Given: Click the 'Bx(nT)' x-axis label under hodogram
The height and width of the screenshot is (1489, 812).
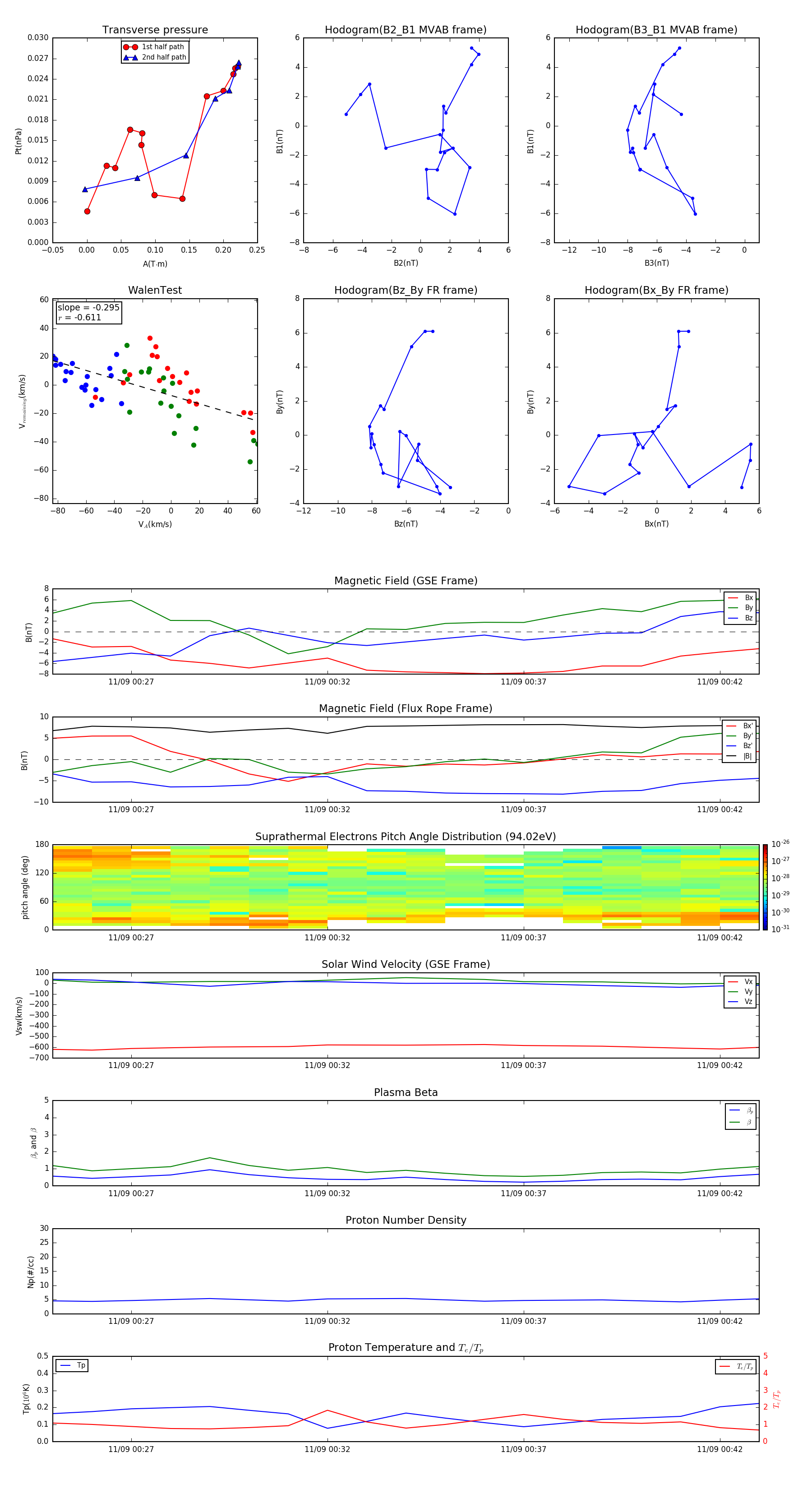Looking at the screenshot, I should (656, 524).
